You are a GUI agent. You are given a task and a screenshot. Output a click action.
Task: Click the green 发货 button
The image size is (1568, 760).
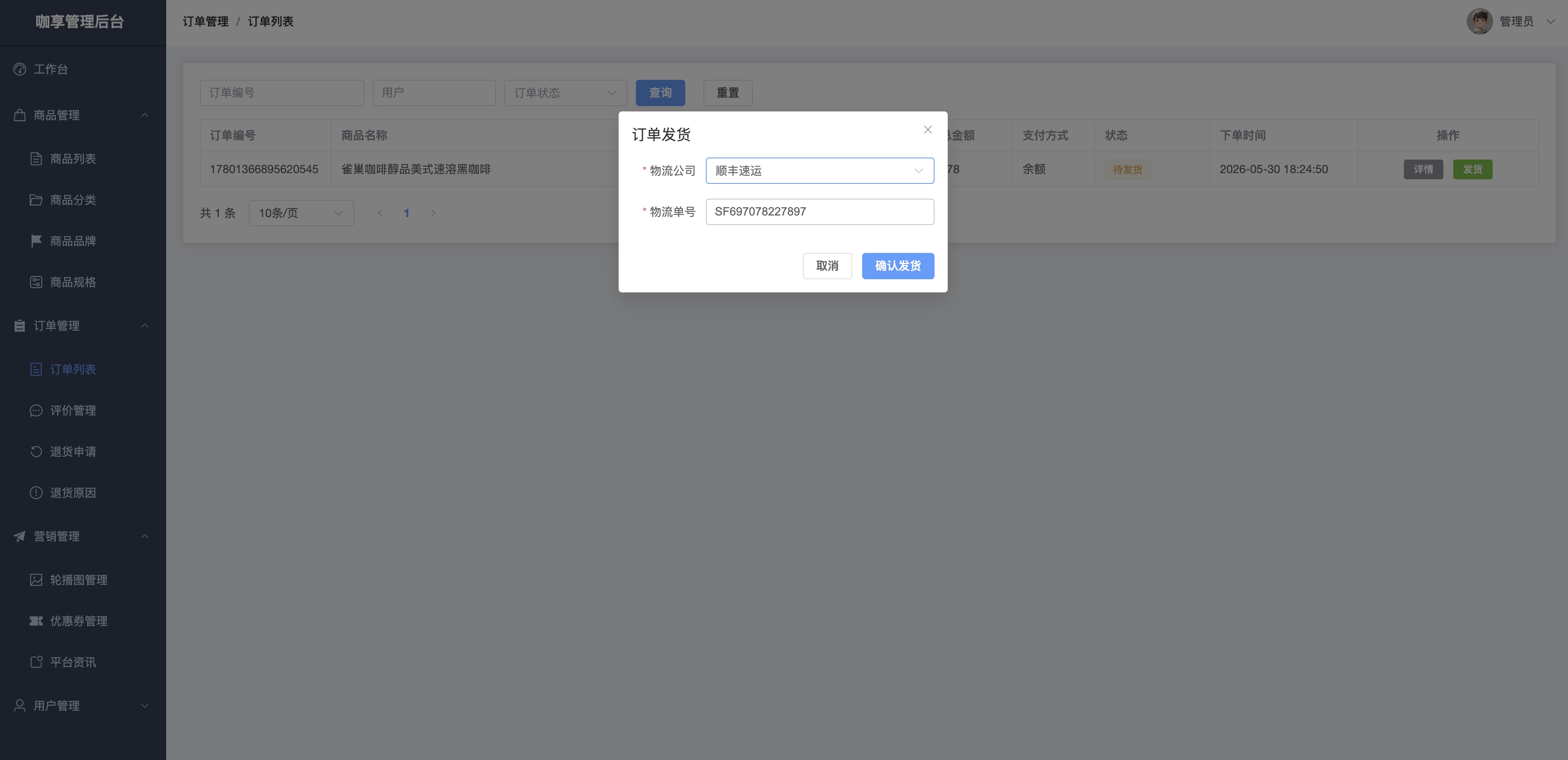[x=1473, y=169]
